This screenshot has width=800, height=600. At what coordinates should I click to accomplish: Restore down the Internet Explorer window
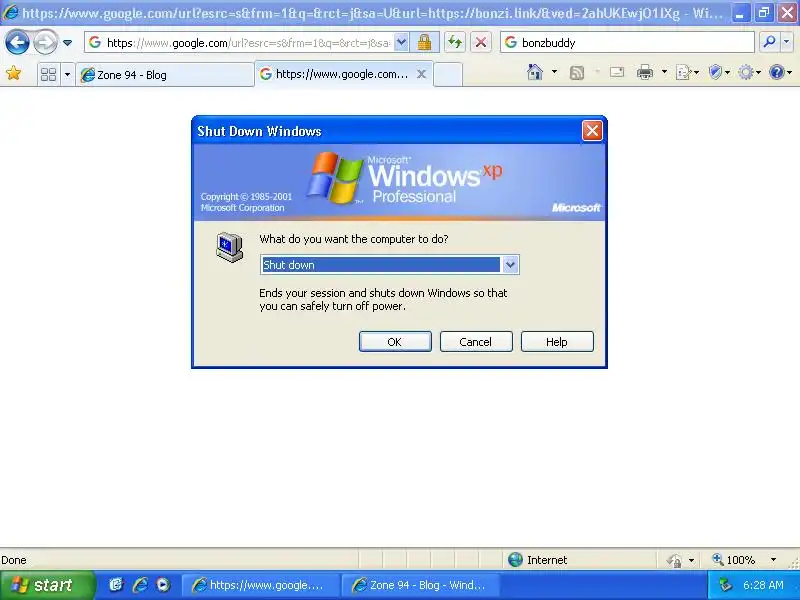[x=764, y=13]
